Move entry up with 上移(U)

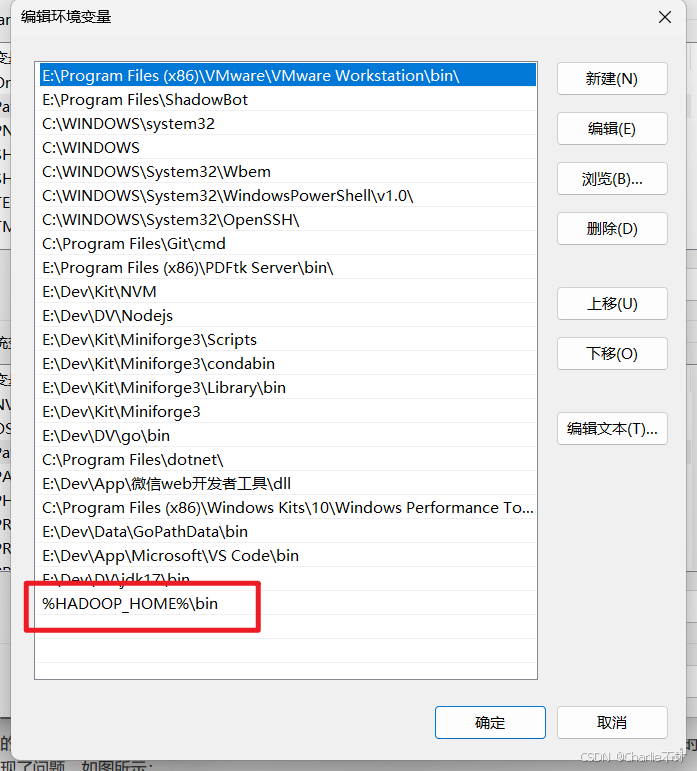612,304
